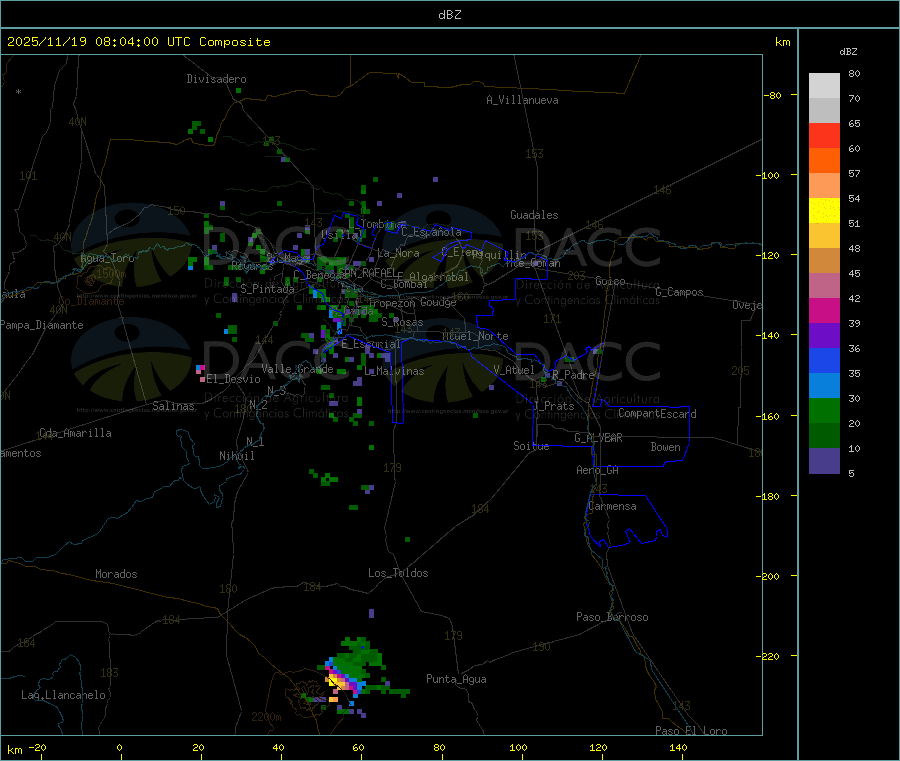This screenshot has height=761, width=900.
Task: Click the Divisadero map label
Action: coord(216,79)
